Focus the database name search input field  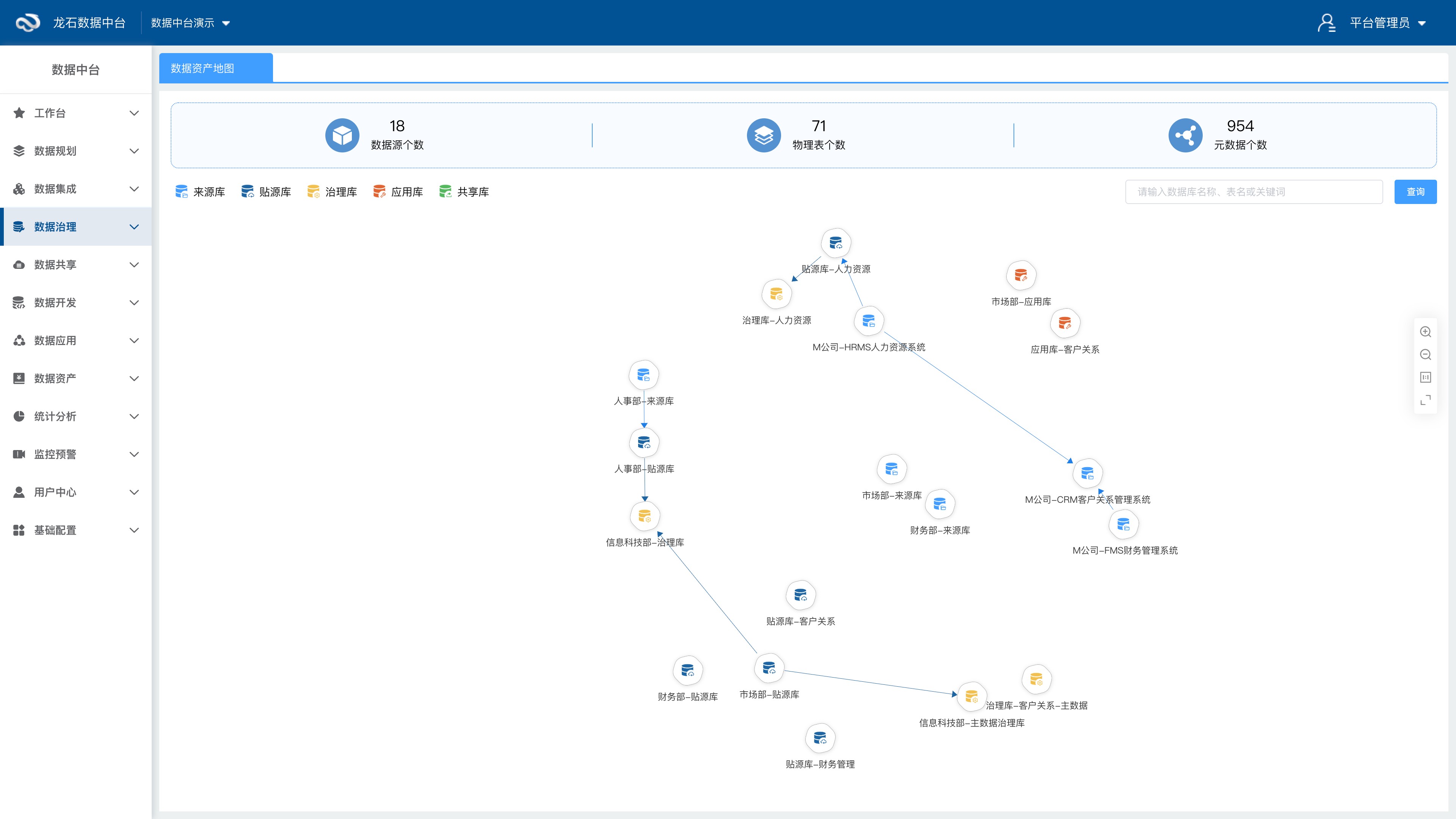click(x=1253, y=191)
